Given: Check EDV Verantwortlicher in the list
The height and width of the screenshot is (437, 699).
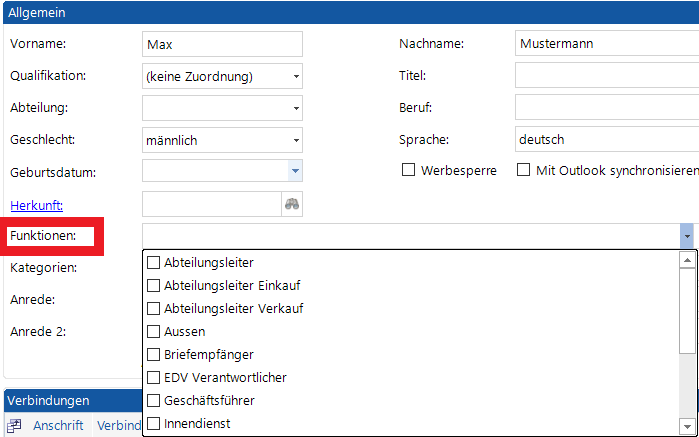Looking at the screenshot, I should [x=154, y=377].
